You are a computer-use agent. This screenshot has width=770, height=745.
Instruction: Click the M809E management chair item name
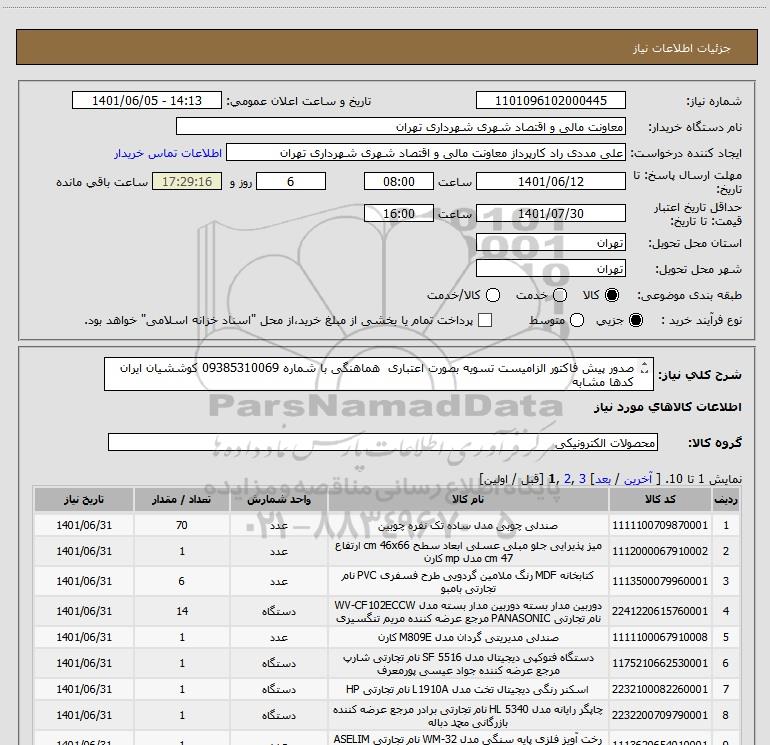pyautogui.click(x=468, y=637)
